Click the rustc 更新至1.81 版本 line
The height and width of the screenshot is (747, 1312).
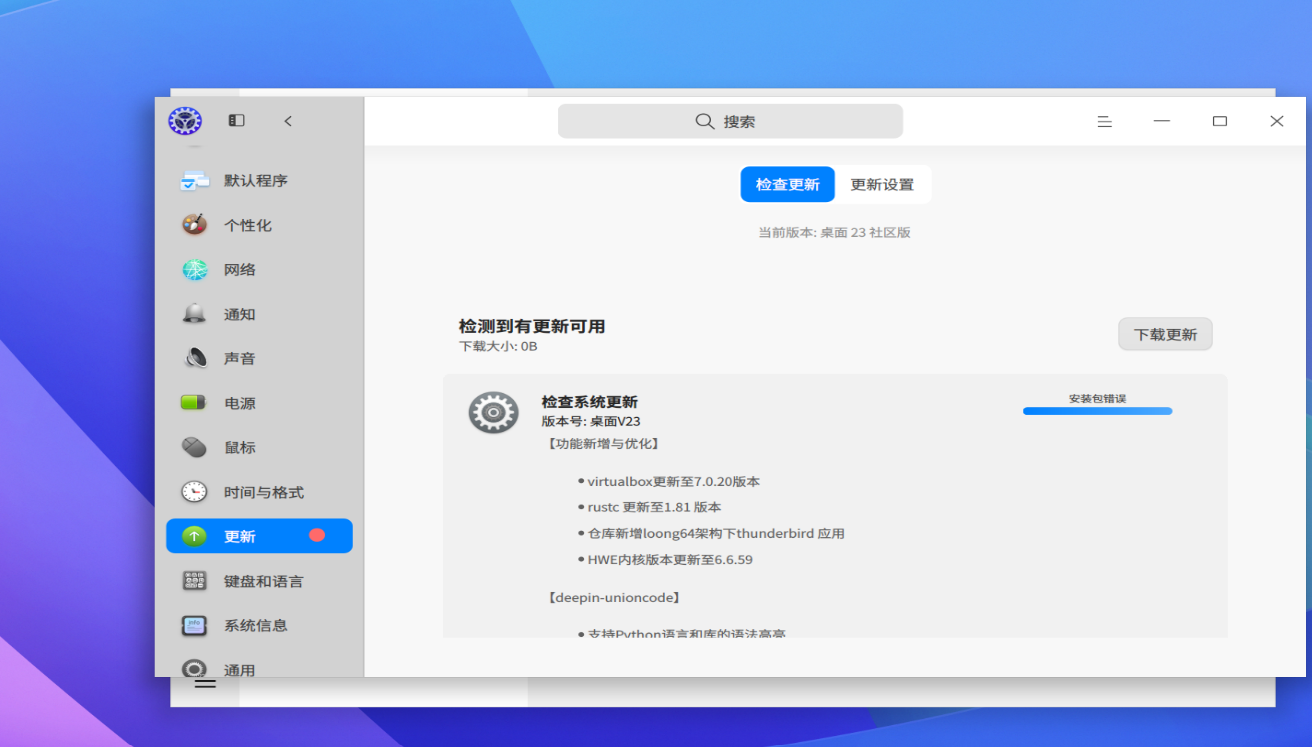(654, 508)
